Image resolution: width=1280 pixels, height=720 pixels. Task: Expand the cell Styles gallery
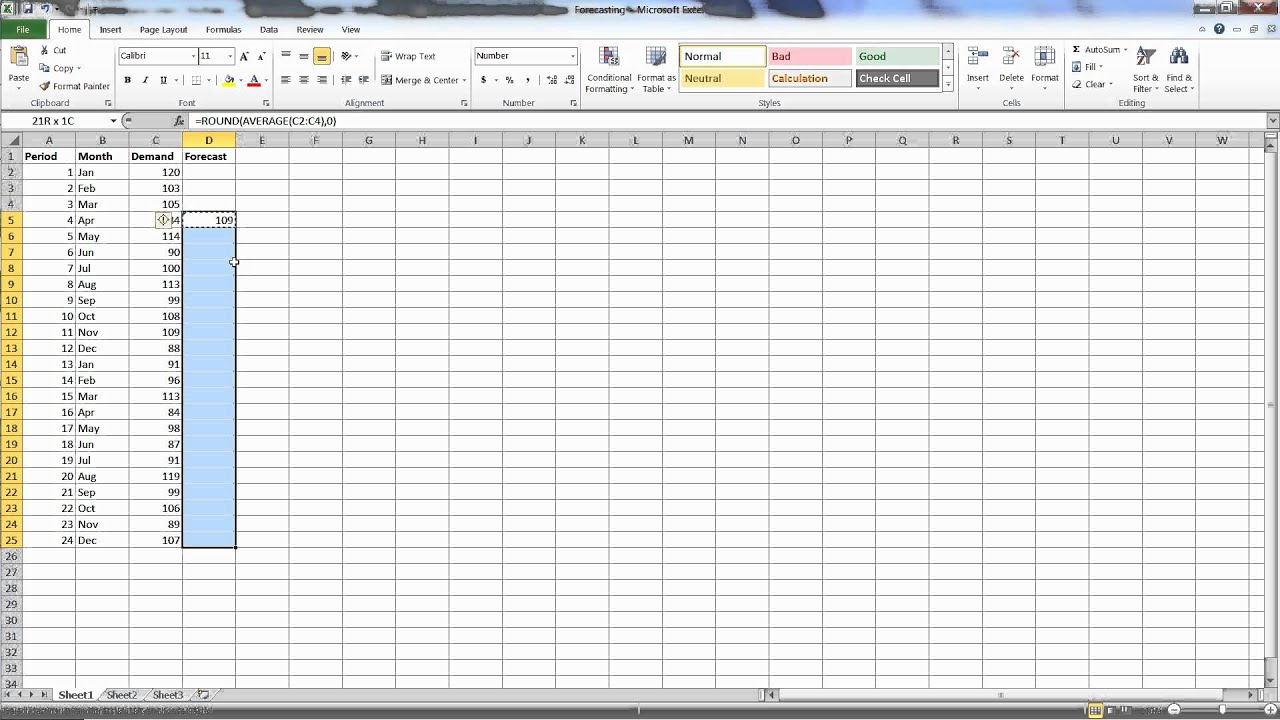point(948,85)
